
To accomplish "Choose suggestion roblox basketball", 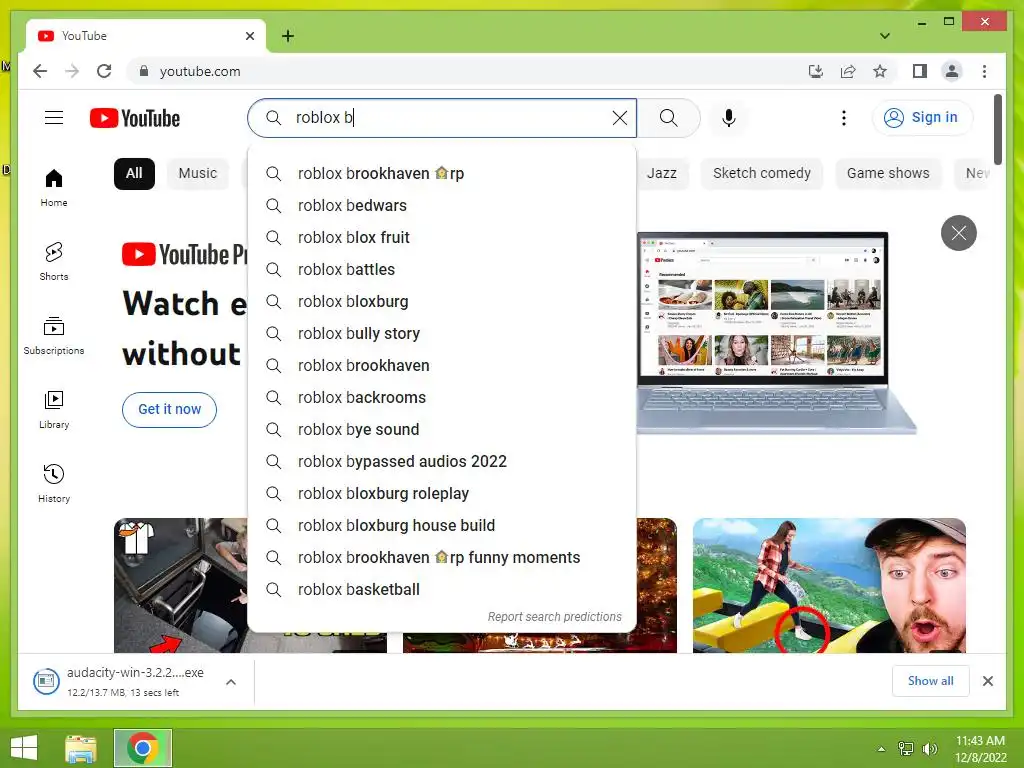I will click(442, 590).
